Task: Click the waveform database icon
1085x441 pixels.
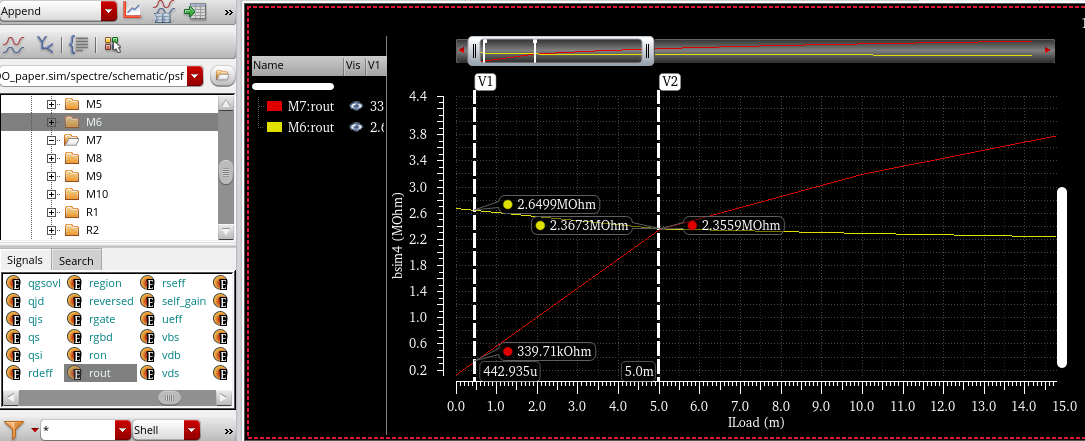Action: tap(164, 10)
